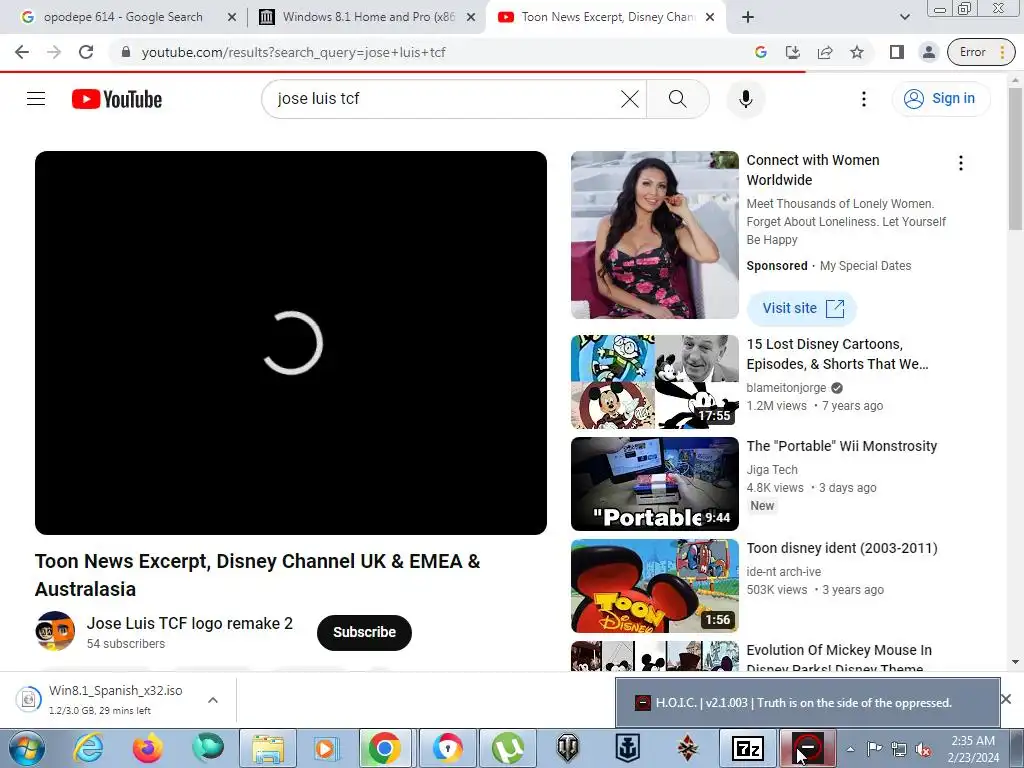Switch to the opodepe 614 Google Search tab

(123, 17)
